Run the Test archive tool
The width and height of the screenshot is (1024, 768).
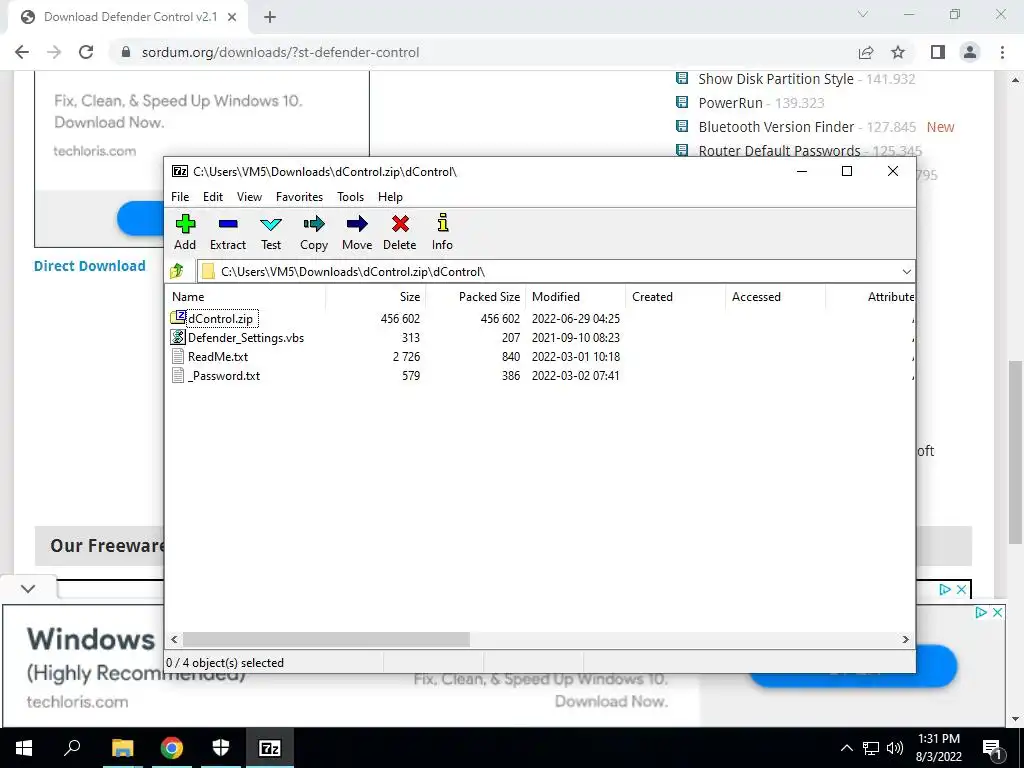[x=271, y=224]
